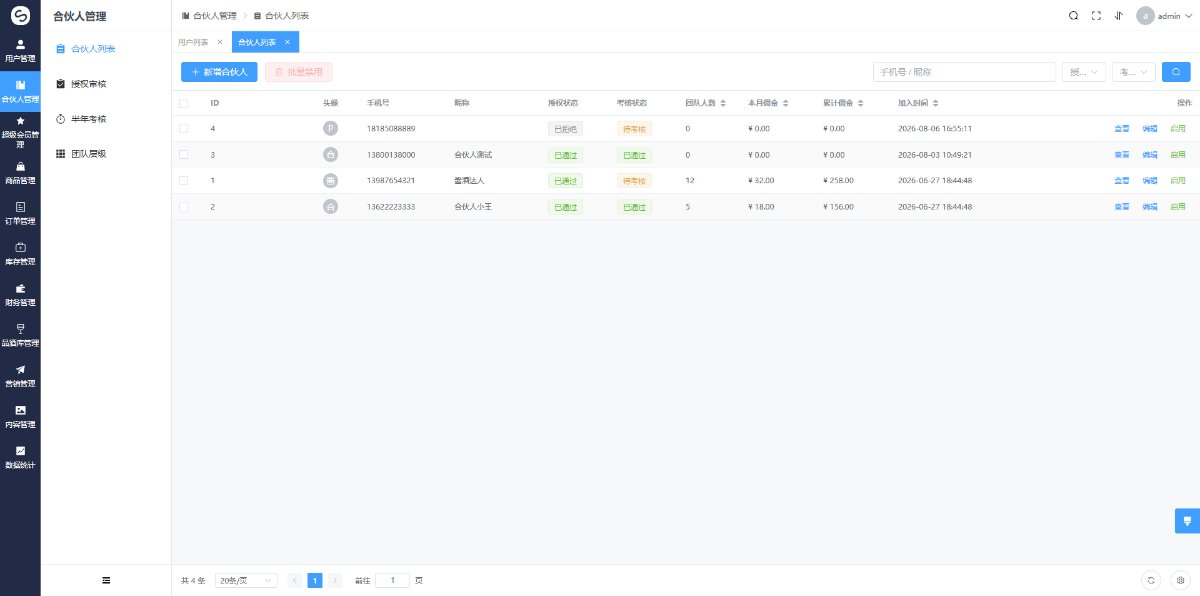Image resolution: width=1200 pixels, height=596 pixels.
Task: Click 编辑 link for 查酒达人 row
Action: tap(1150, 181)
